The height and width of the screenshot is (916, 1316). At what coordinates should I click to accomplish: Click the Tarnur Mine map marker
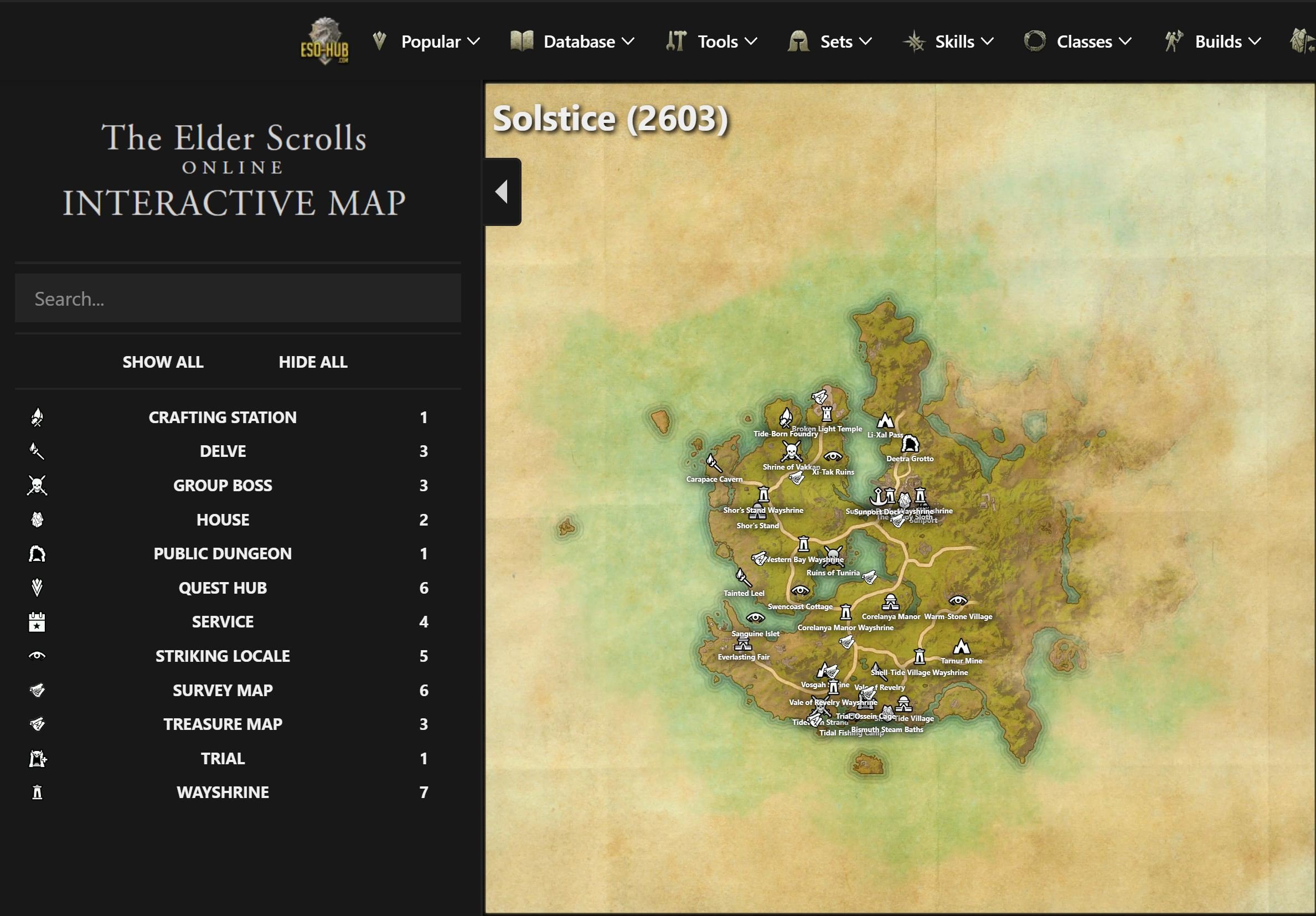click(x=961, y=648)
